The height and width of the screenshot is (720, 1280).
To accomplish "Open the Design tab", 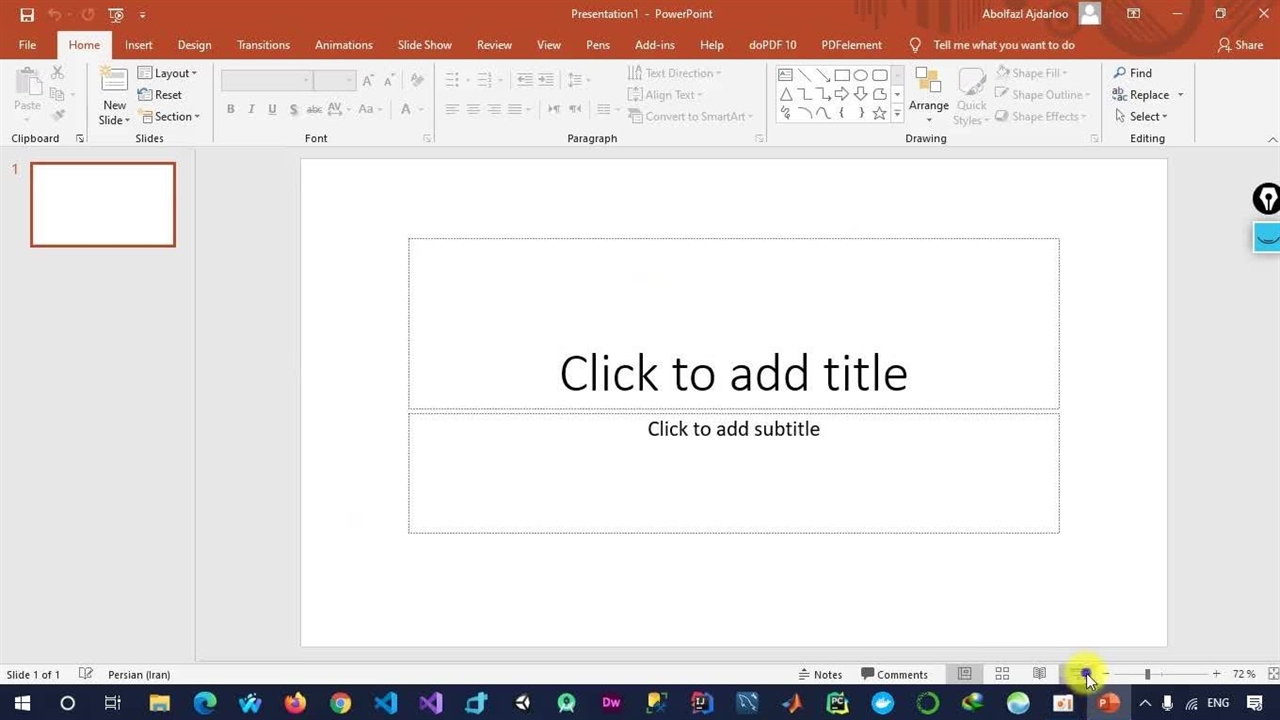I will point(194,45).
